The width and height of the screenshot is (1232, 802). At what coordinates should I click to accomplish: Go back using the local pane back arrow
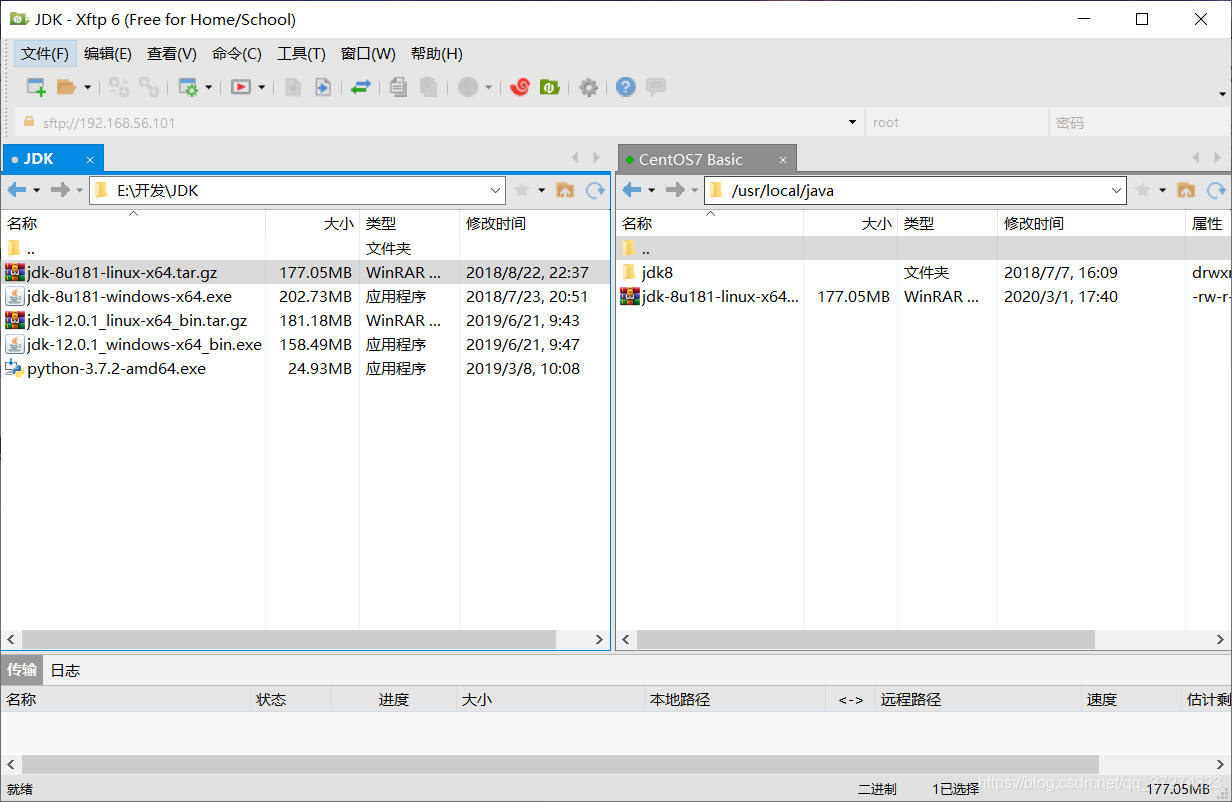[17, 190]
